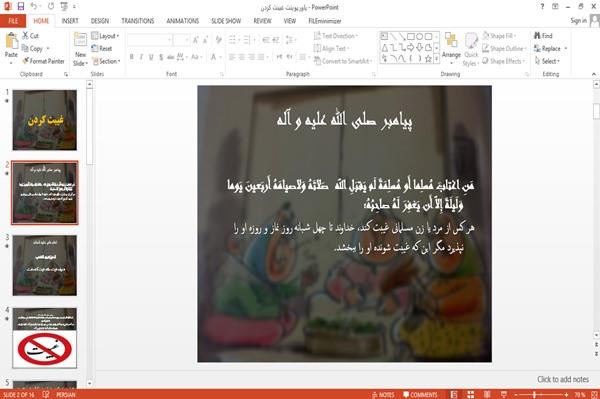
Task: Open the Shape Fill dropdown
Action: [x=499, y=36]
